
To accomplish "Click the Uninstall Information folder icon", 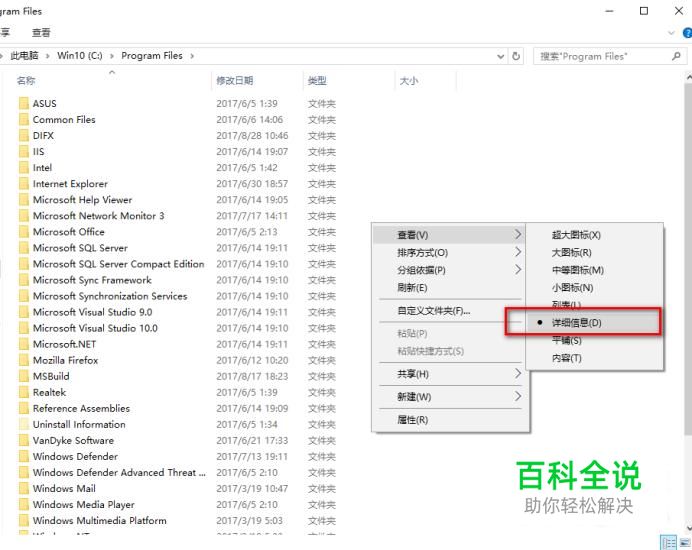I will coord(24,424).
